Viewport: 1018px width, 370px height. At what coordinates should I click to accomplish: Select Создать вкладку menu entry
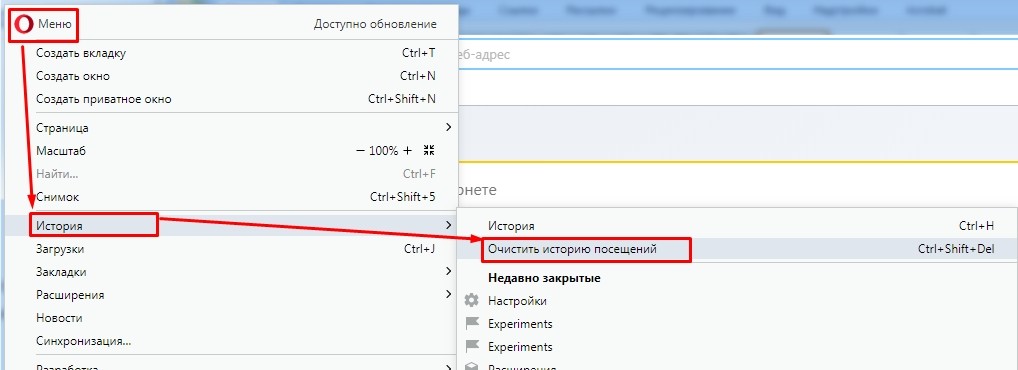(232, 53)
